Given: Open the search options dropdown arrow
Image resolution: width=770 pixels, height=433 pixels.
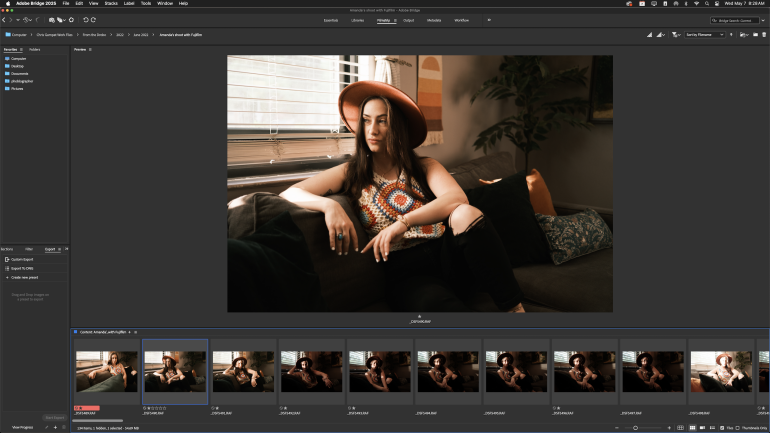Looking at the screenshot, I should pos(763,20).
